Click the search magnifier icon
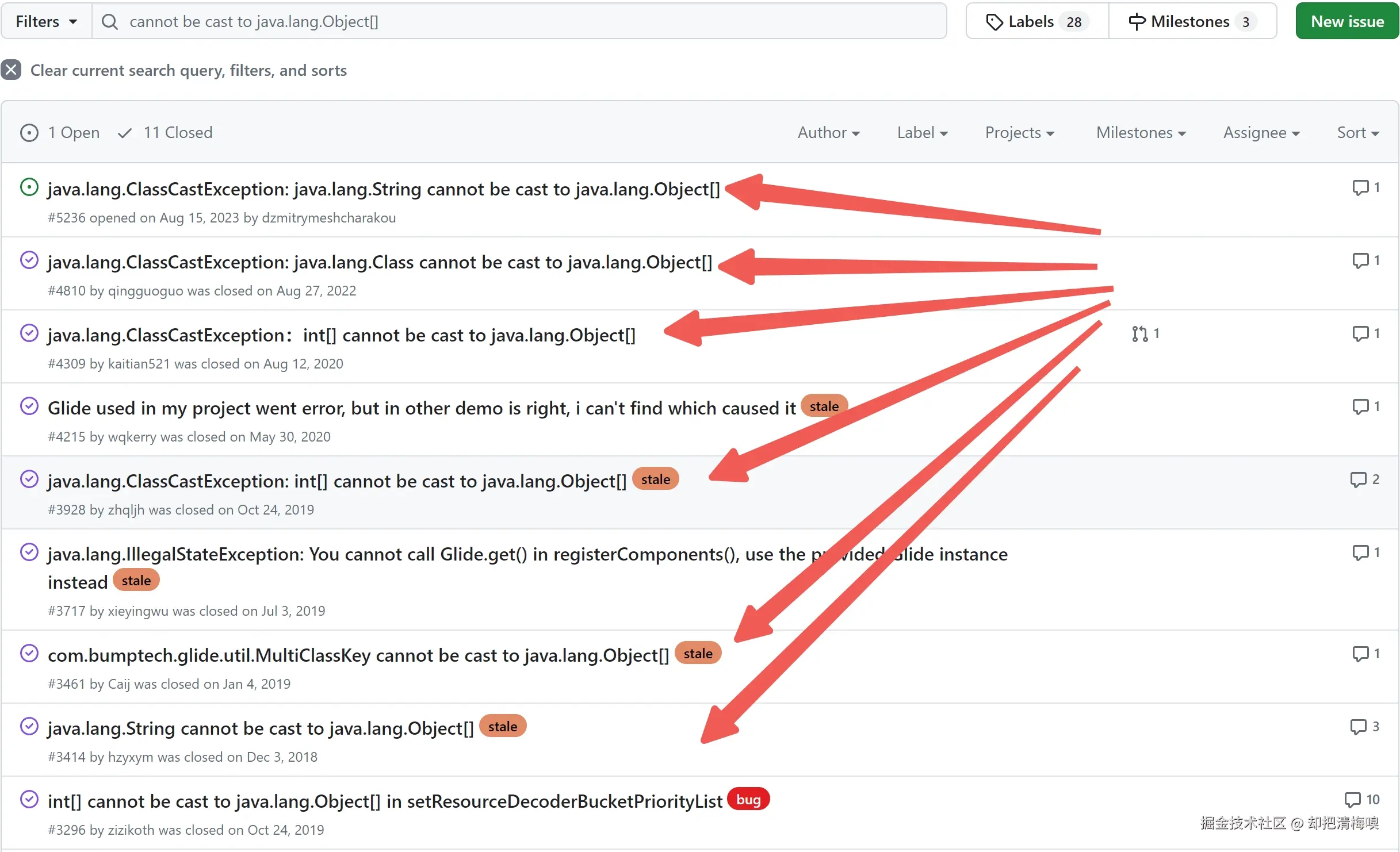The image size is (1400, 852). [x=109, y=22]
